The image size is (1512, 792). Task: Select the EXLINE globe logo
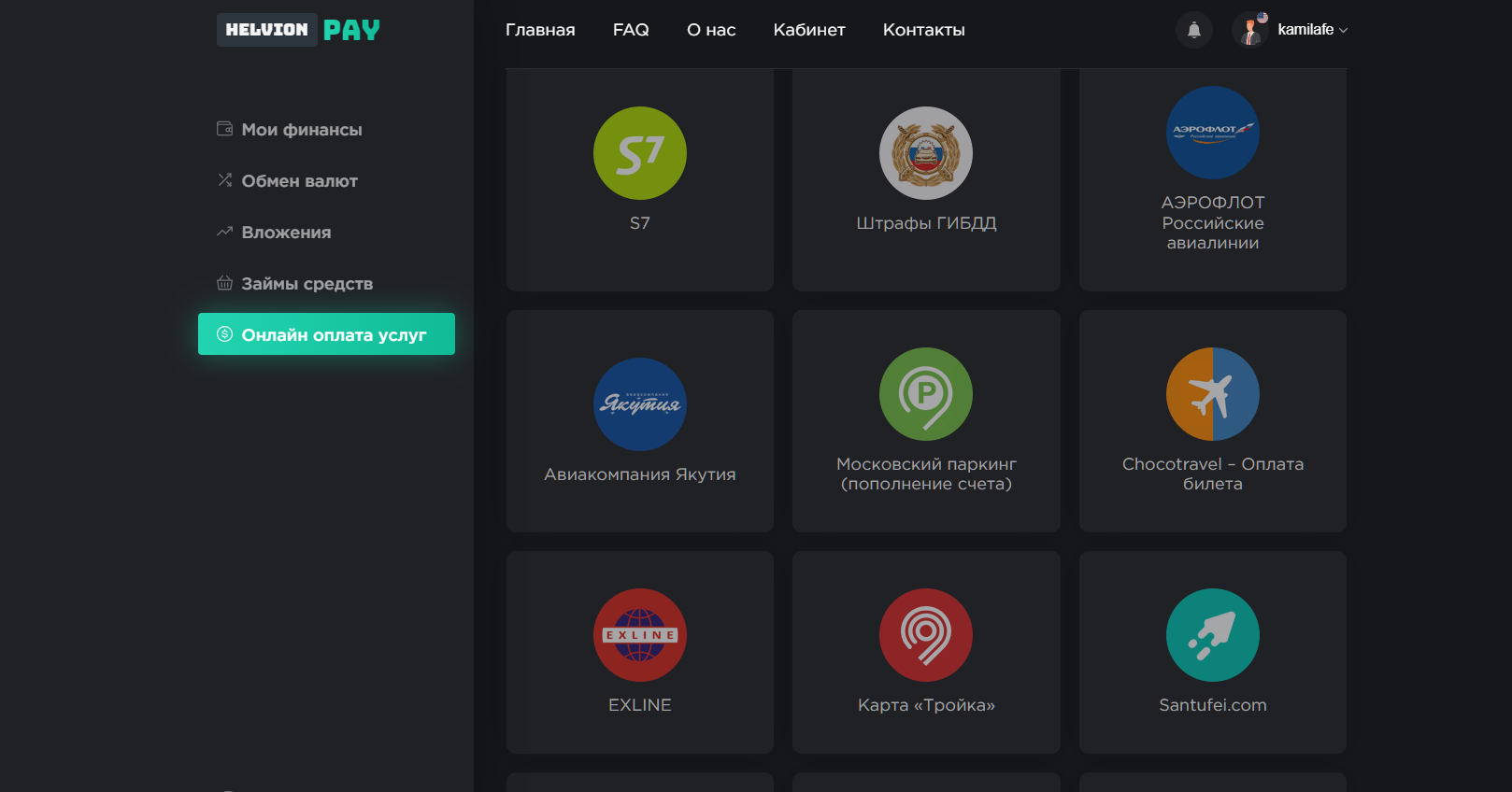tap(640, 635)
